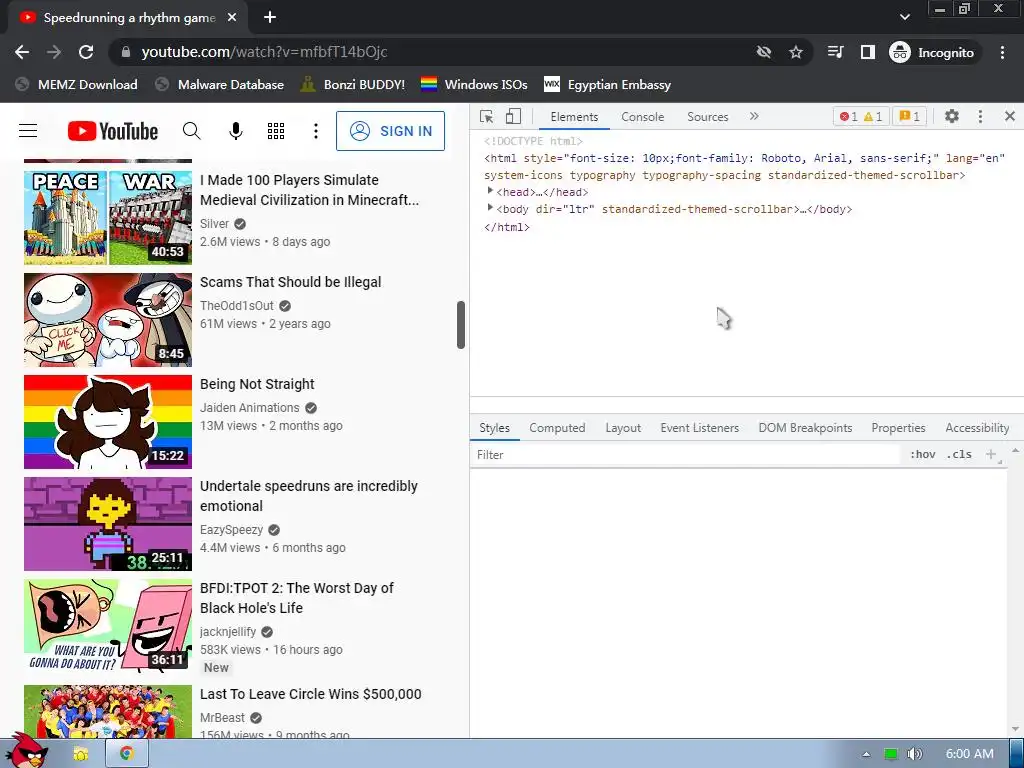Open the jacknjellify channel name
This screenshot has width=1024, height=768.
click(228, 632)
